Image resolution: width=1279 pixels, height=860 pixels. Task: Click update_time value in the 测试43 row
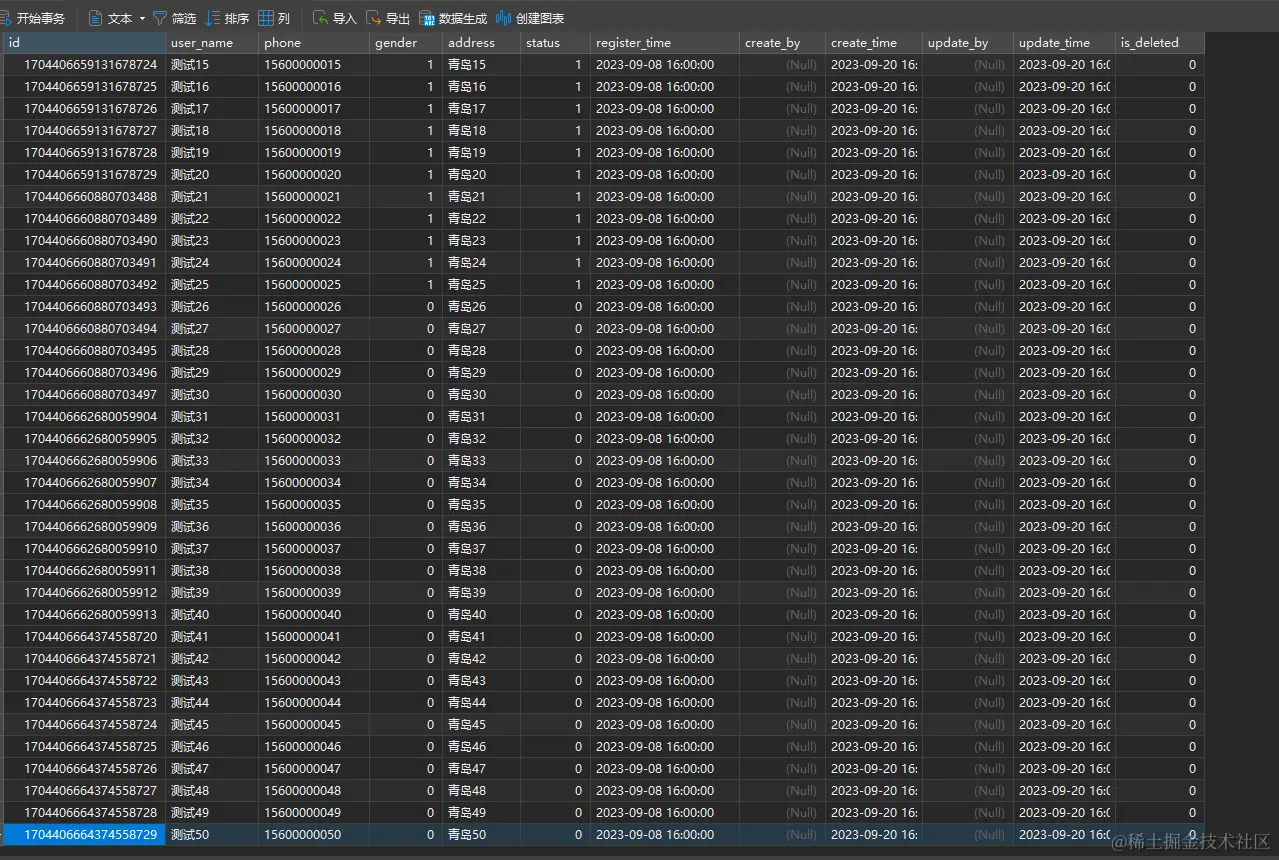1064,681
